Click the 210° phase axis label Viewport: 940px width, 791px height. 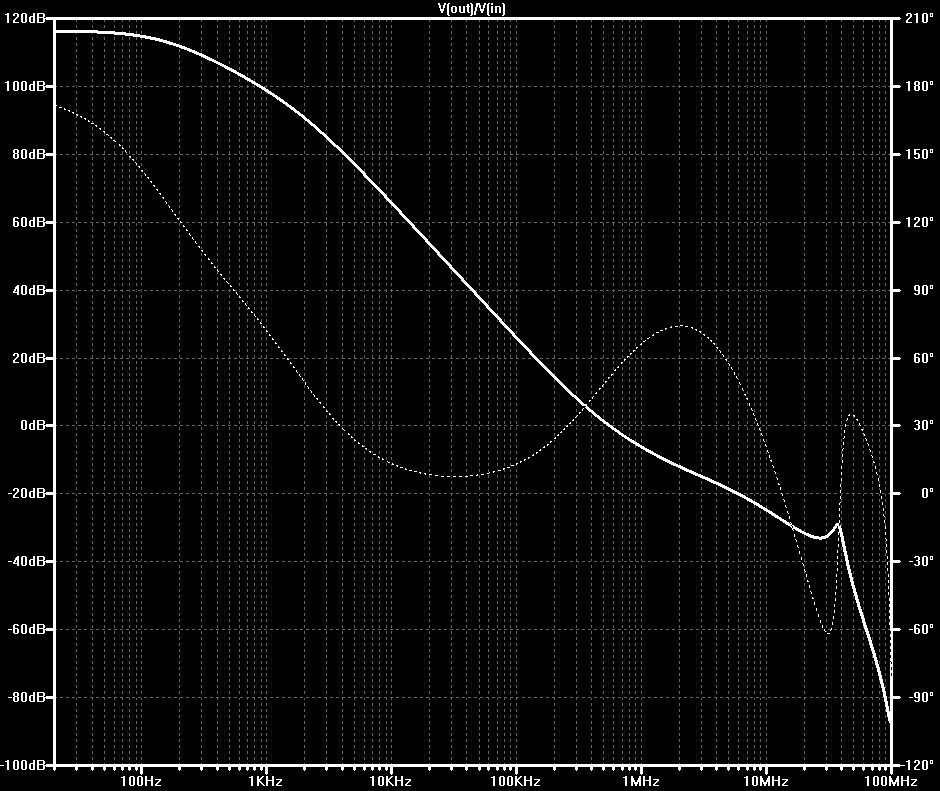919,19
